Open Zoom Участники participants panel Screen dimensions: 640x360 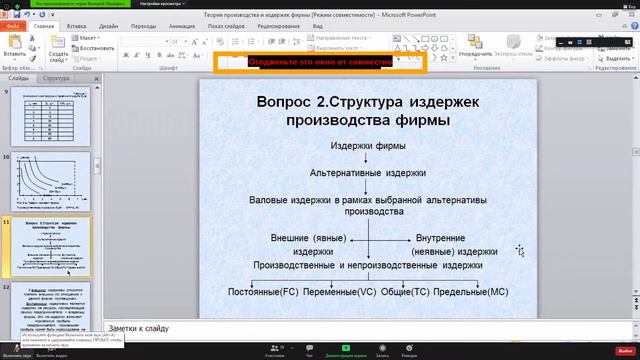tap(275, 351)
